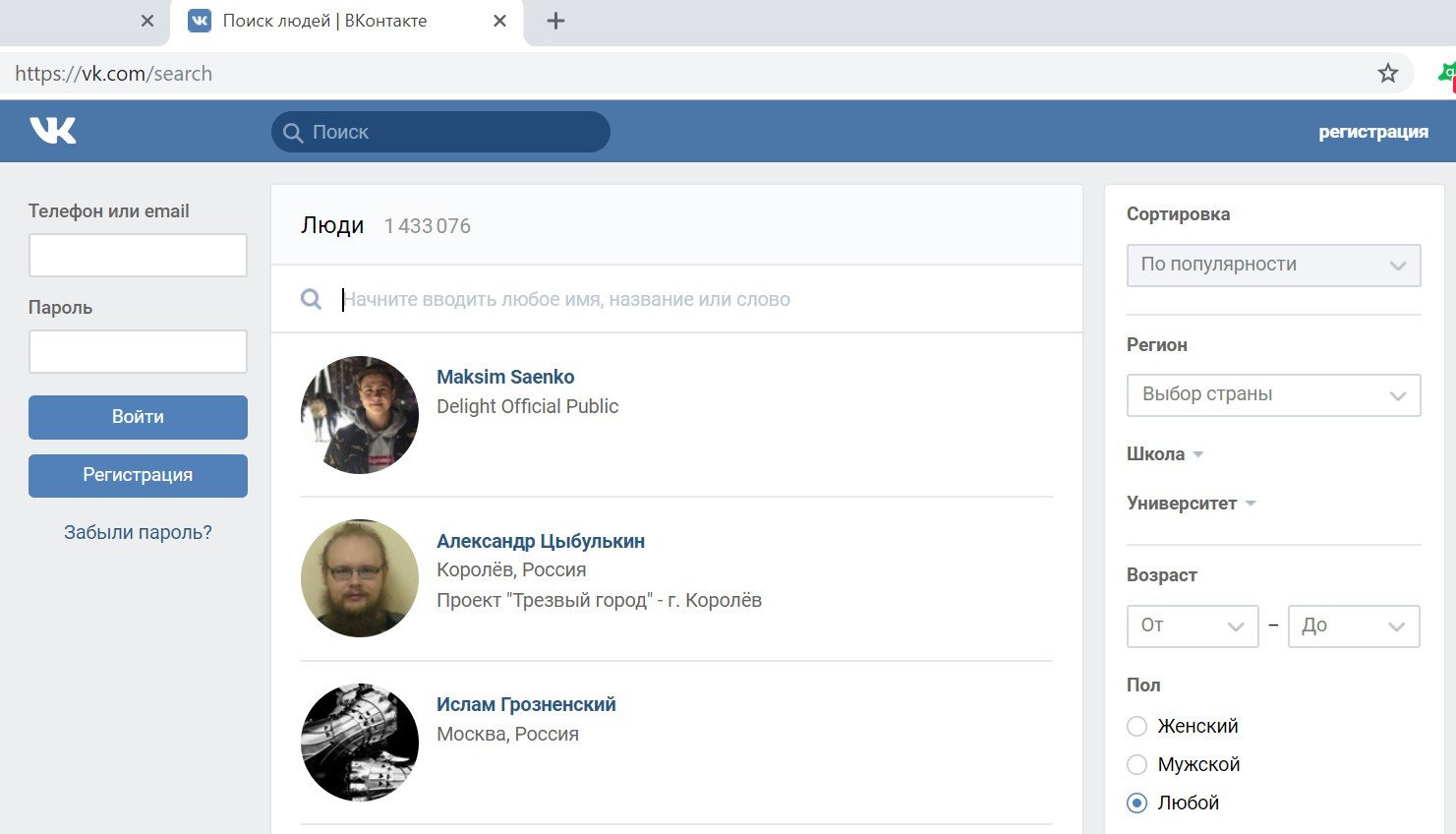Click the browser address bar URL
This screenshot has width=1456, height=834.
[x=113, y=74]
